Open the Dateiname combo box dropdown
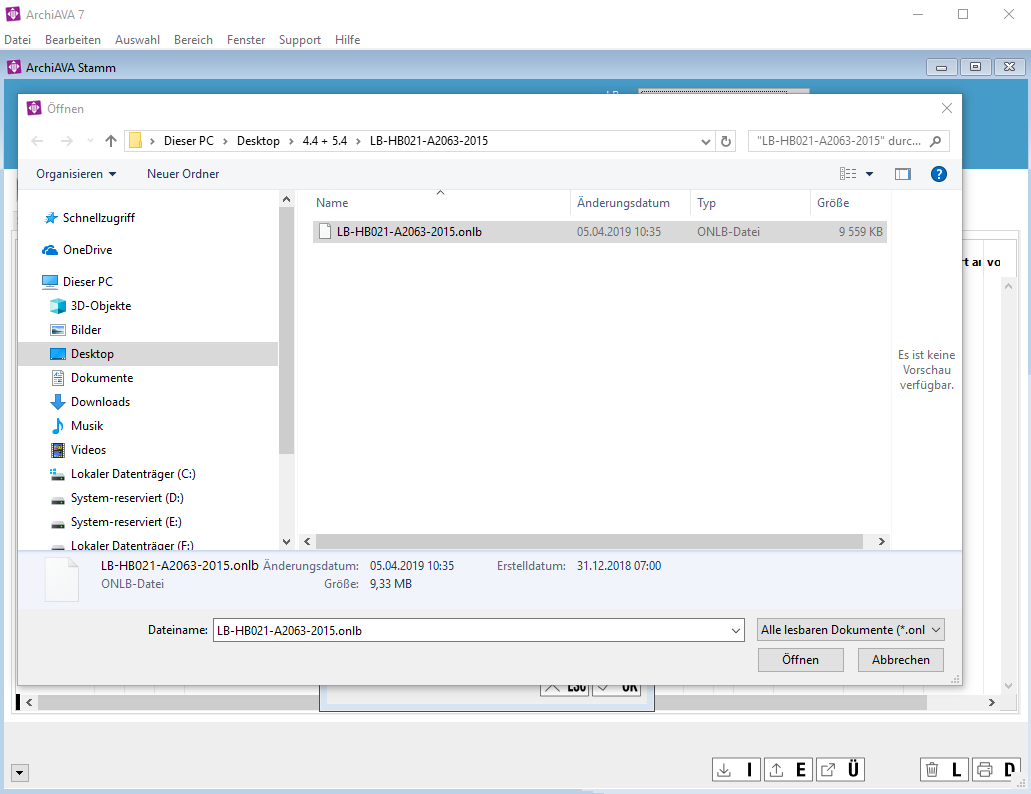1031x794 pixels. pos(736,630)
